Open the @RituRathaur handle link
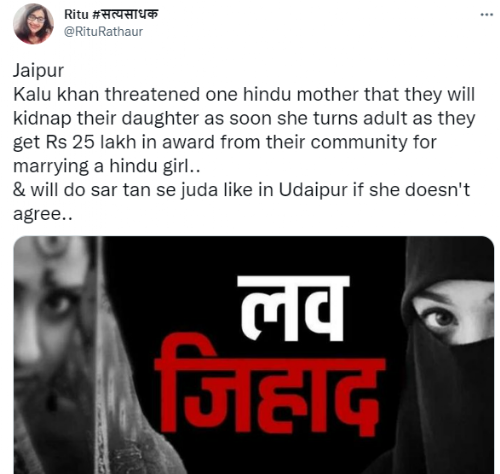This screenshot has width=500, height=474. tap(103, 32)
